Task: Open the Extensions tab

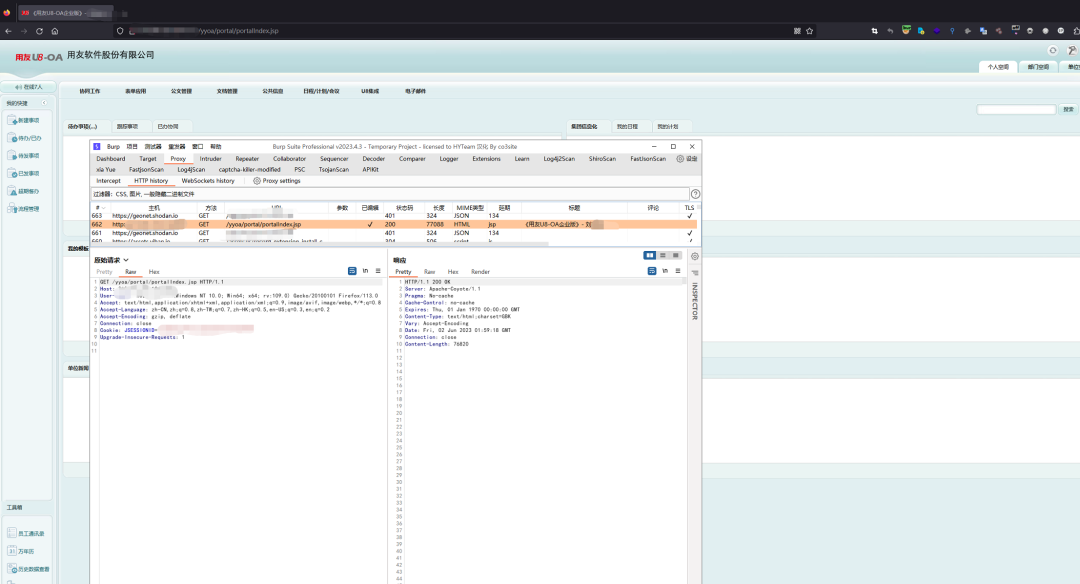Action: (x=486, y=159)
